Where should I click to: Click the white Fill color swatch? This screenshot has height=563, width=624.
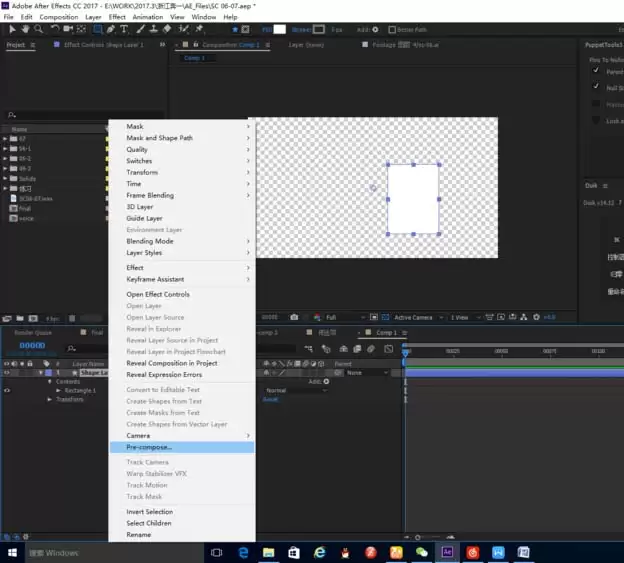279,29
